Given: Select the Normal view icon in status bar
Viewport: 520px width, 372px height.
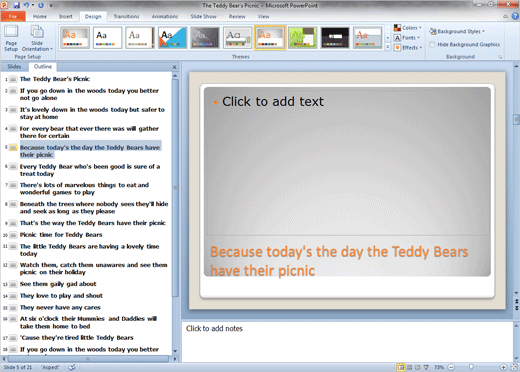Looking at the screenshot, I should point(401,367).
